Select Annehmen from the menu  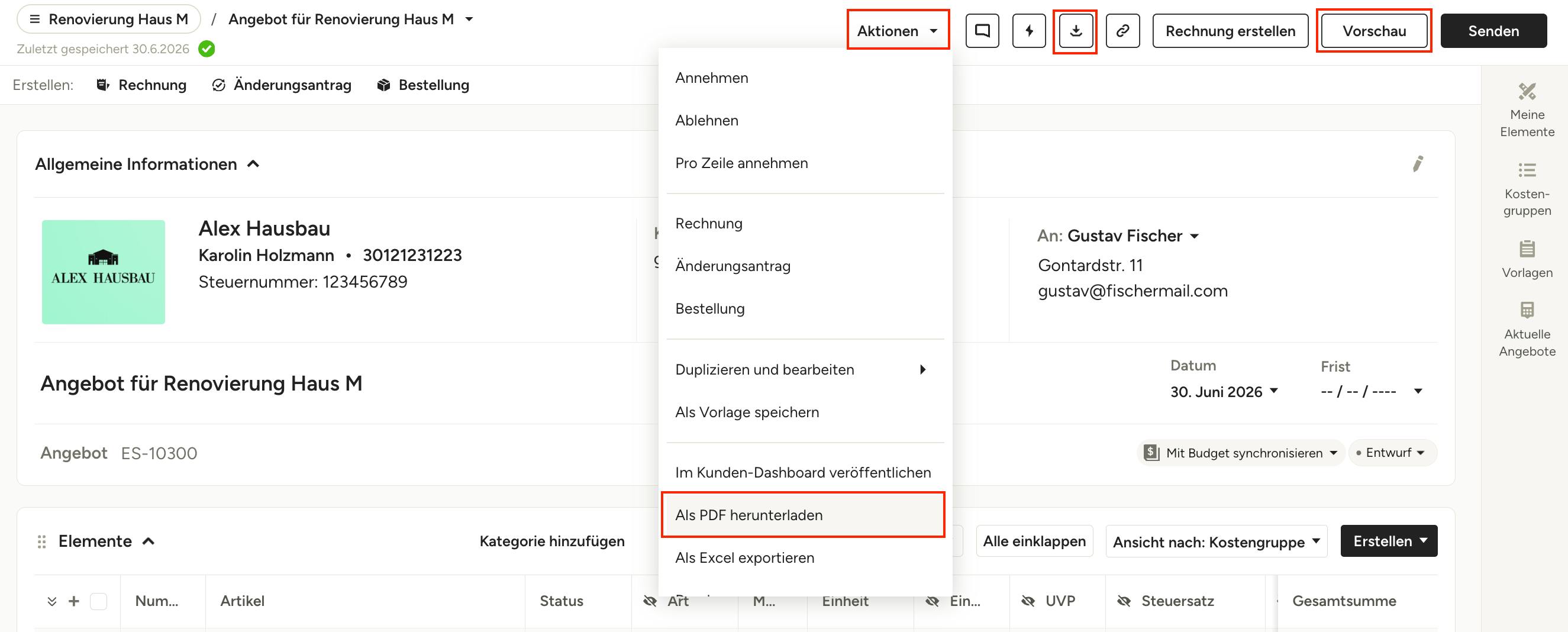coord(805,78)
